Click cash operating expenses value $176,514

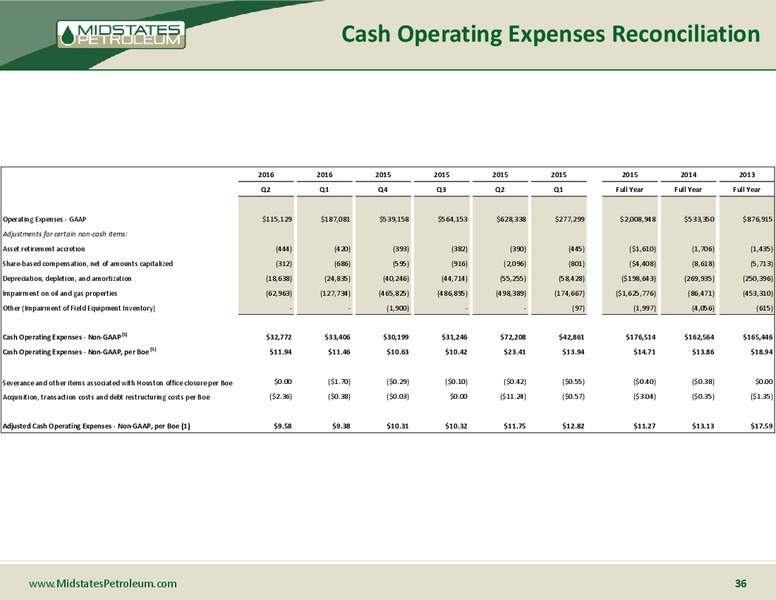click(641, 337)
